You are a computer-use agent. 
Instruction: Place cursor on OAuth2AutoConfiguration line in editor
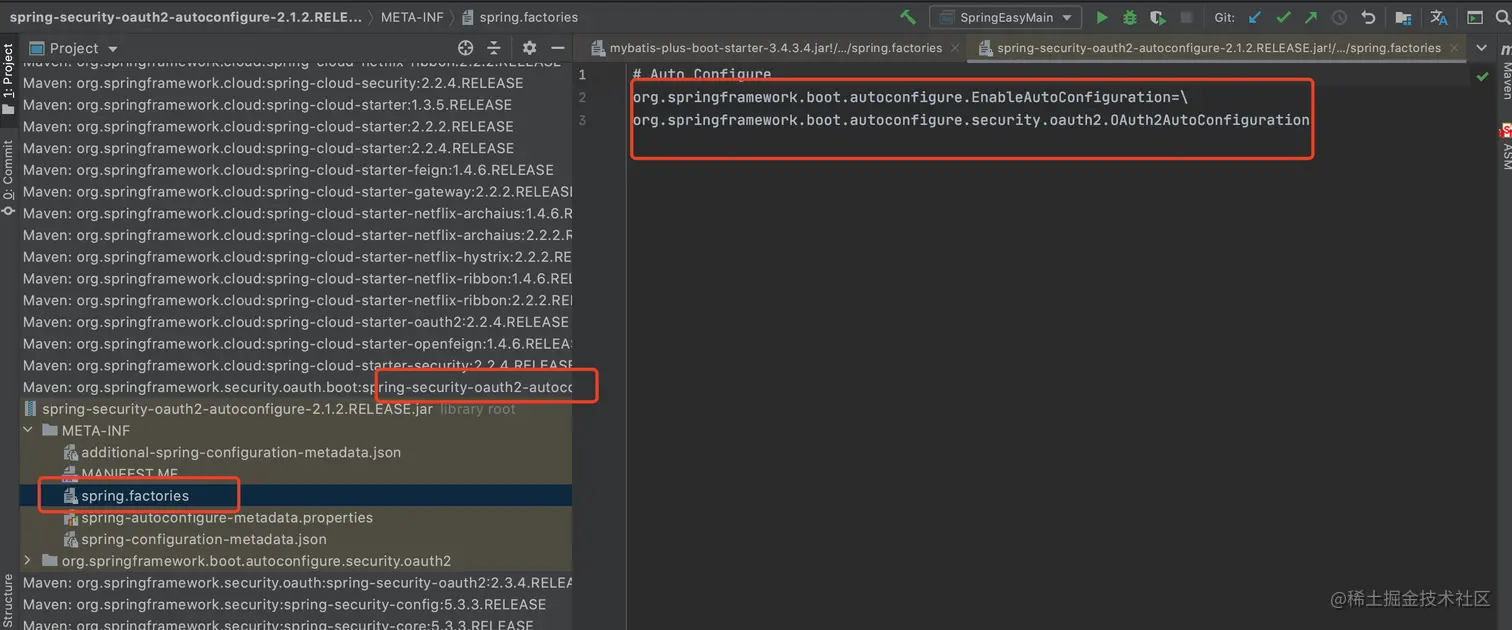coord(971,120)
